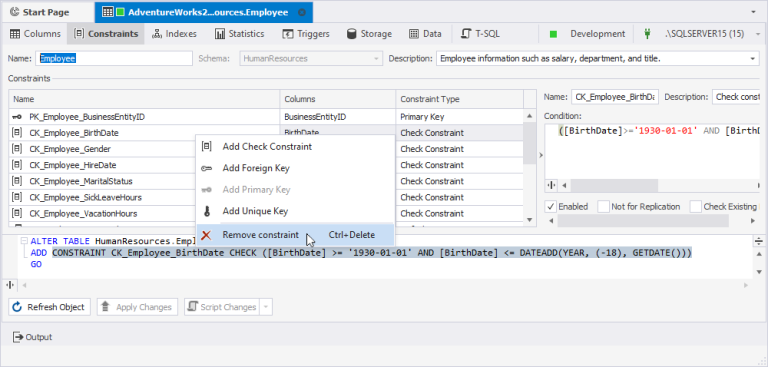Viewport: 768px width, 367px height.
Task: Select the PK_Employee_BusinessEntityID row
Action: click(x=266, y=117)
